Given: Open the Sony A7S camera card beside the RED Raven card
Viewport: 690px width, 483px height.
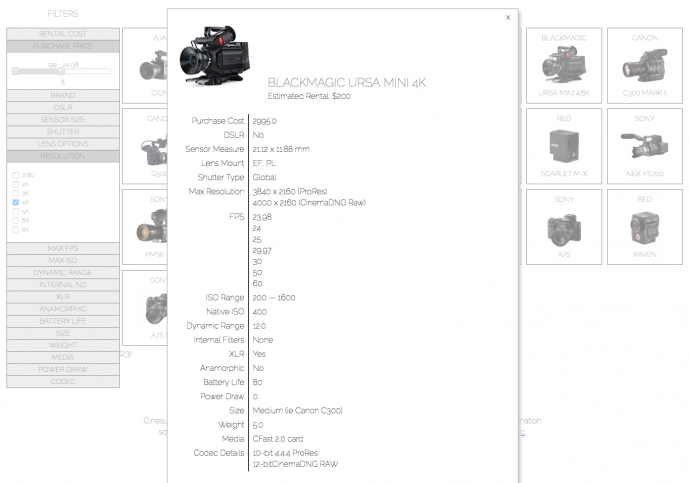Looking at the screenshot, I should point(564,227).
